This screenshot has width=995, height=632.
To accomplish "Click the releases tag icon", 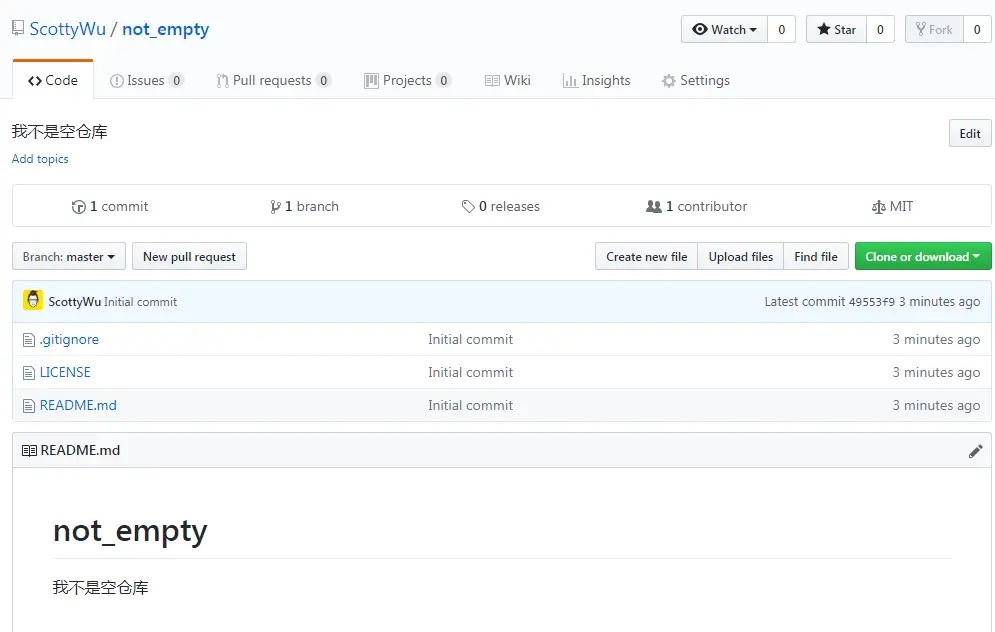I will [x=468, y=207].
